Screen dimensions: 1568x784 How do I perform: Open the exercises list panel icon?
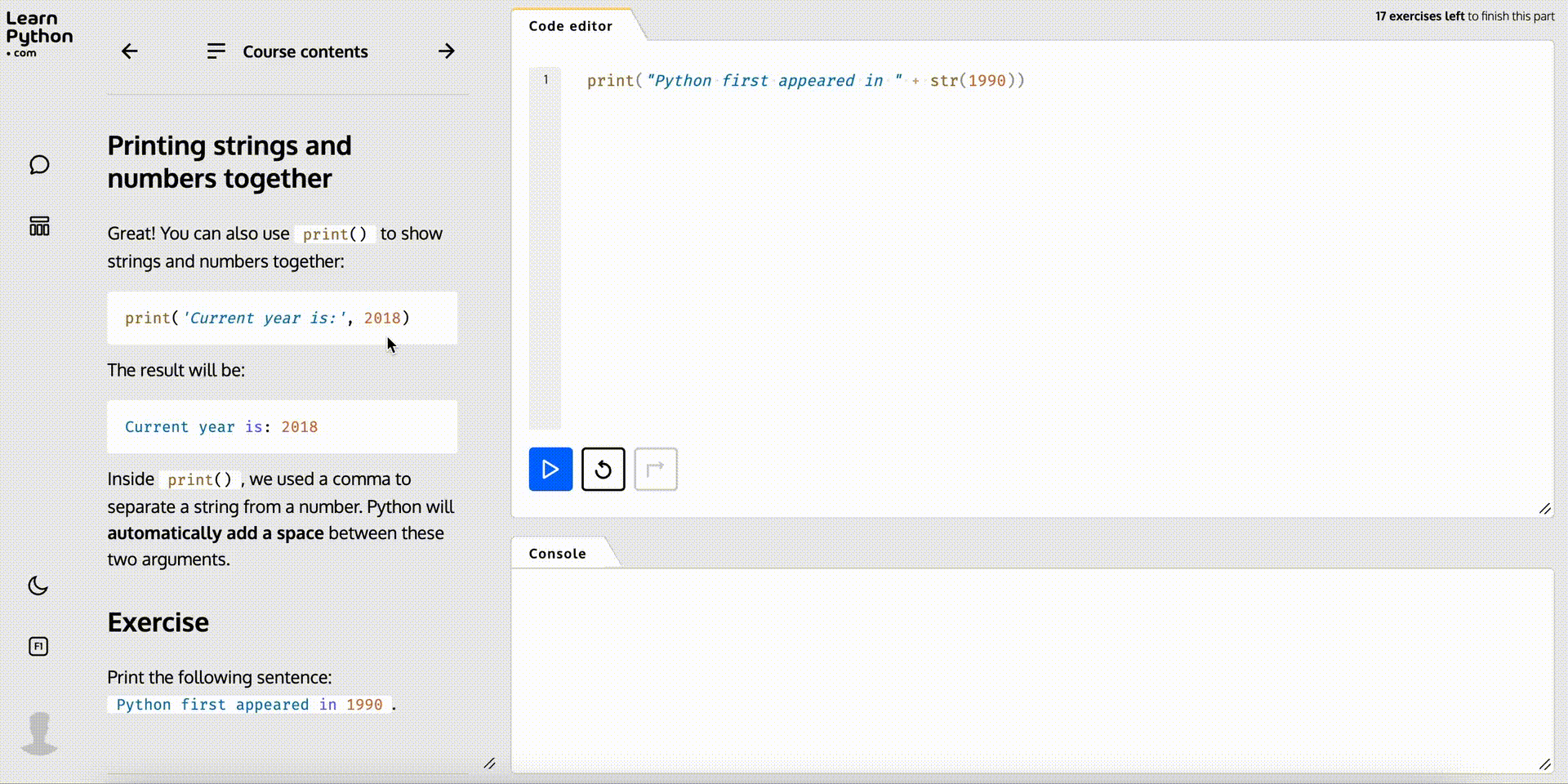pos(38,226)
